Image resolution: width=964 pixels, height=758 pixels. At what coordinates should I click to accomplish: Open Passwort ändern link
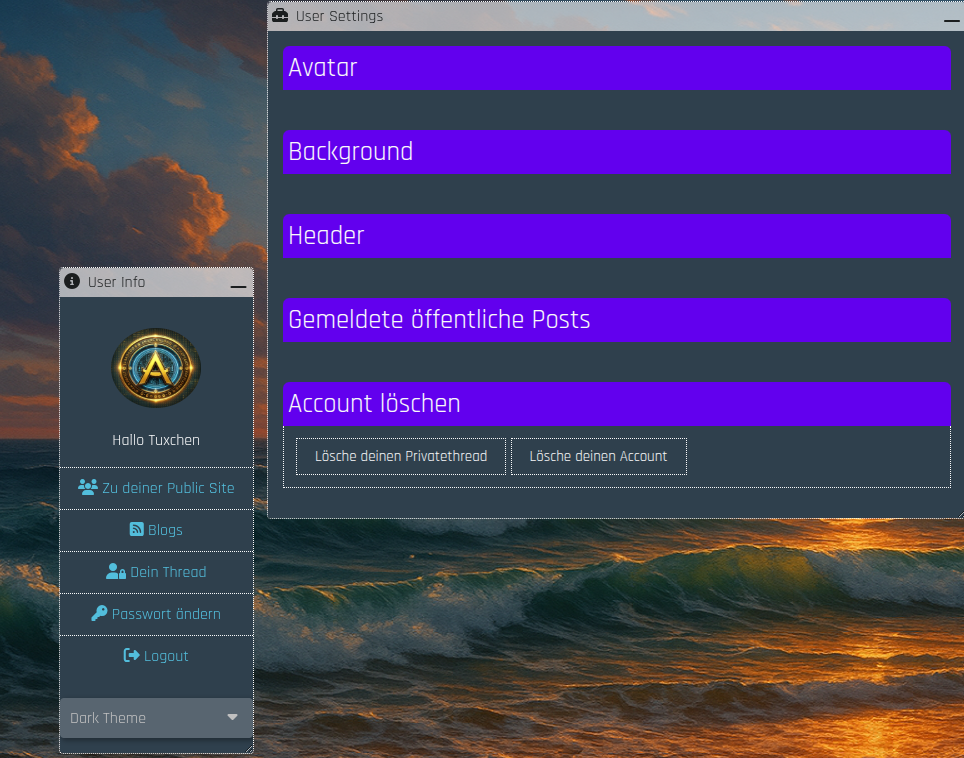click(156, 614)
